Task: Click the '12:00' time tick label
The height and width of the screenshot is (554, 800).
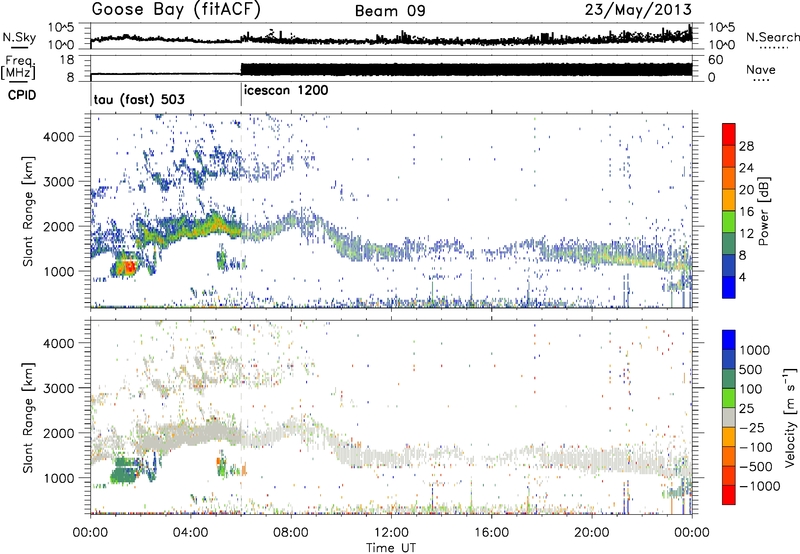Action: [391, 533]
